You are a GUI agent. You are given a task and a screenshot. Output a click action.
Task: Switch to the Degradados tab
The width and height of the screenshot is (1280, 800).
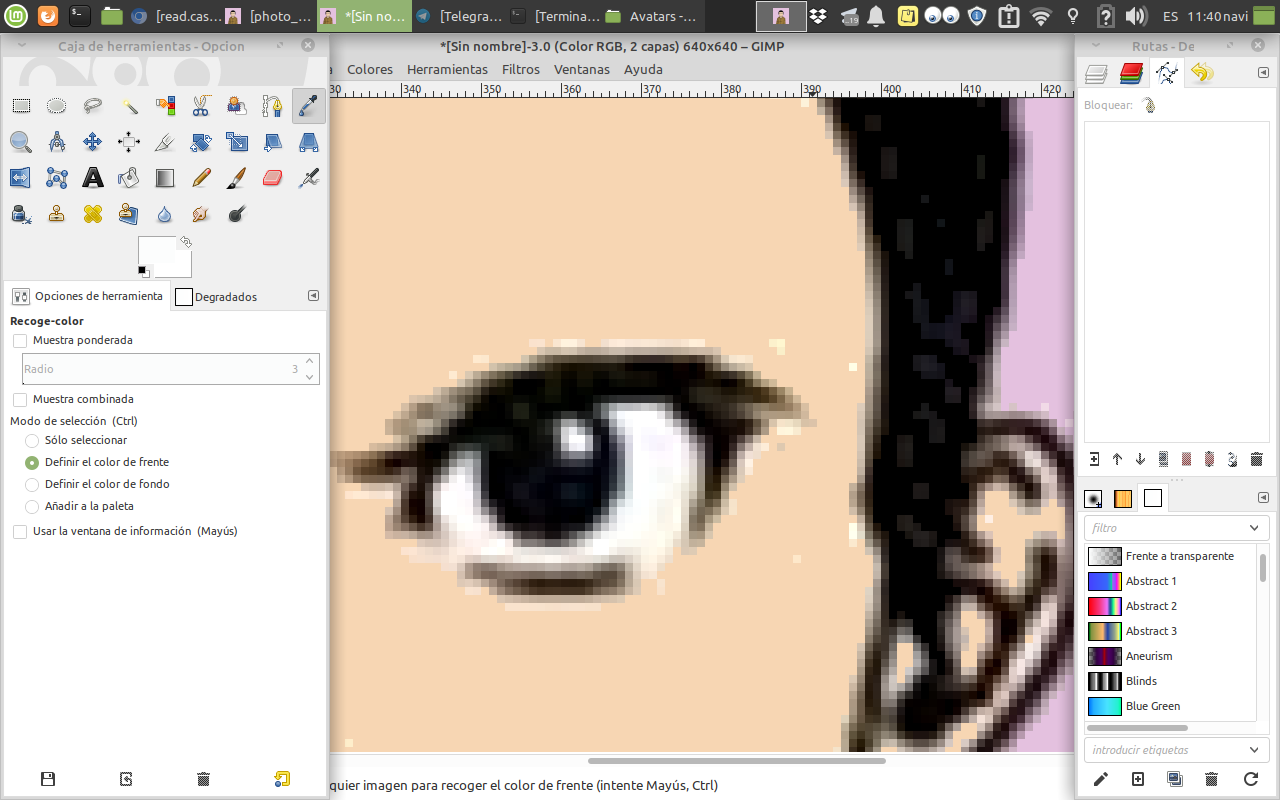point(216,297)
